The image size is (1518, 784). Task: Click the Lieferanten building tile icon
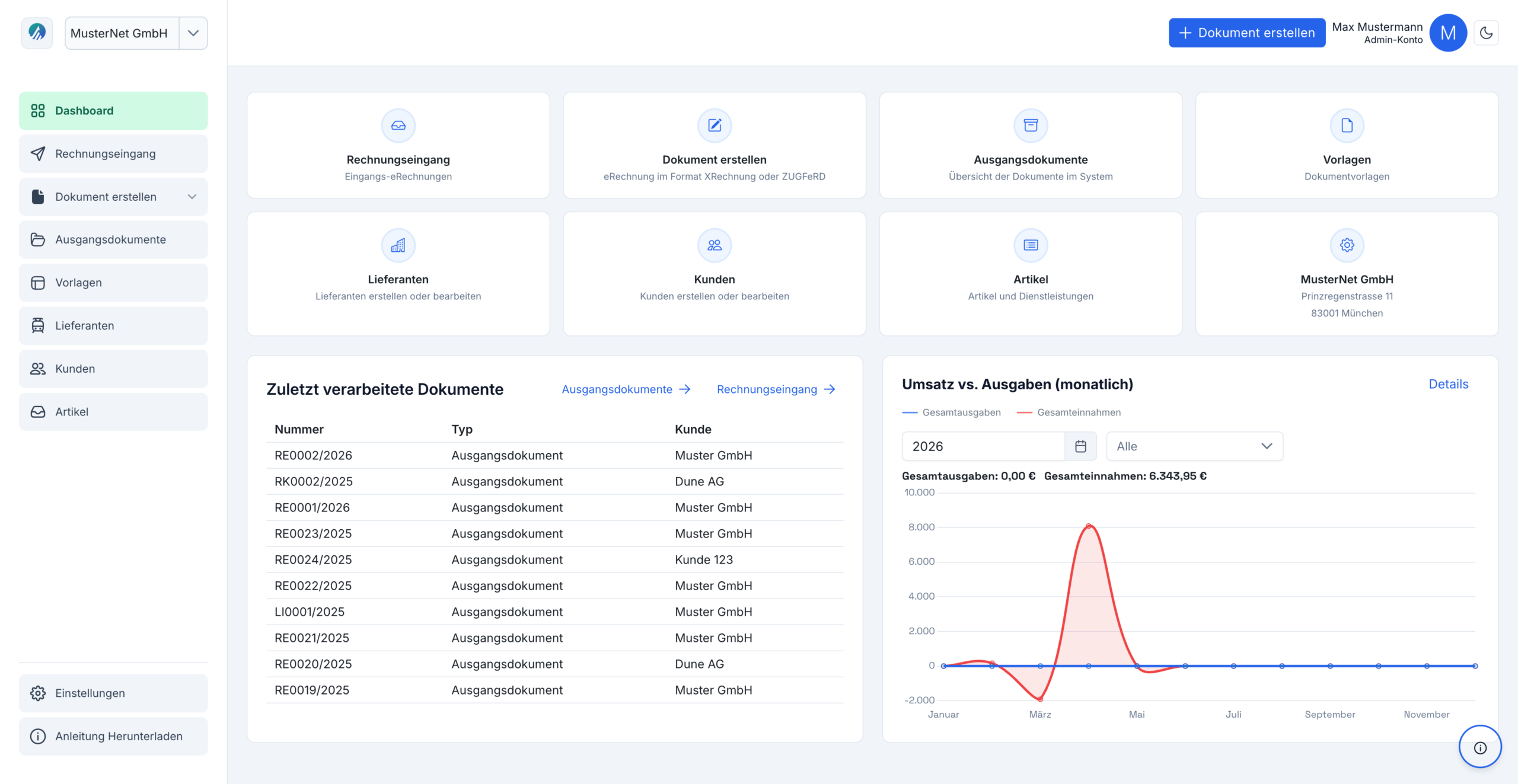coord(398,245)
